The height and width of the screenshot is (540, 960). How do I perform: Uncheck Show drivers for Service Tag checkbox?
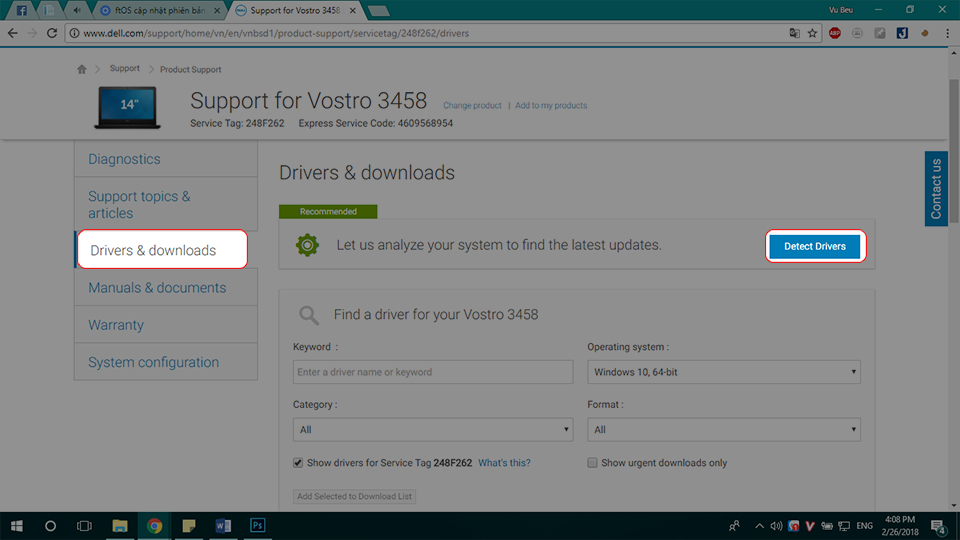click(298, 463)
